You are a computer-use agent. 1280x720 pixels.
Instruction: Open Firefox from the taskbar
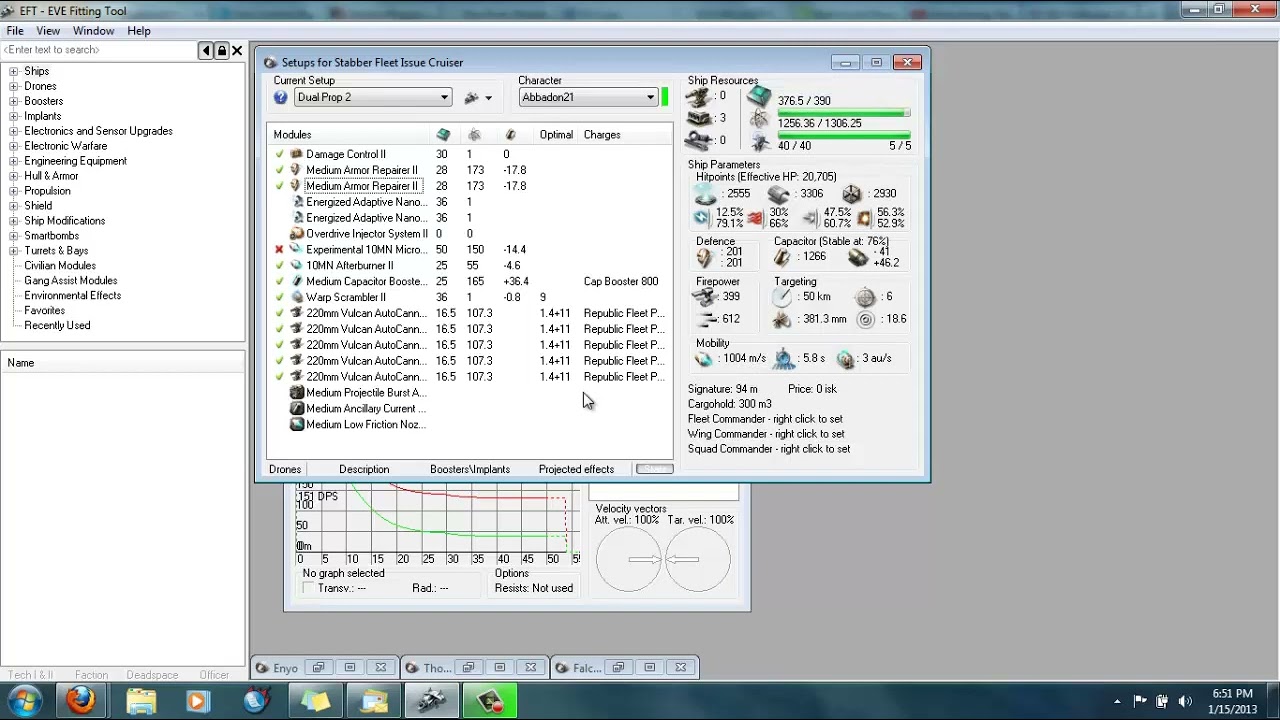coord(81,700)
